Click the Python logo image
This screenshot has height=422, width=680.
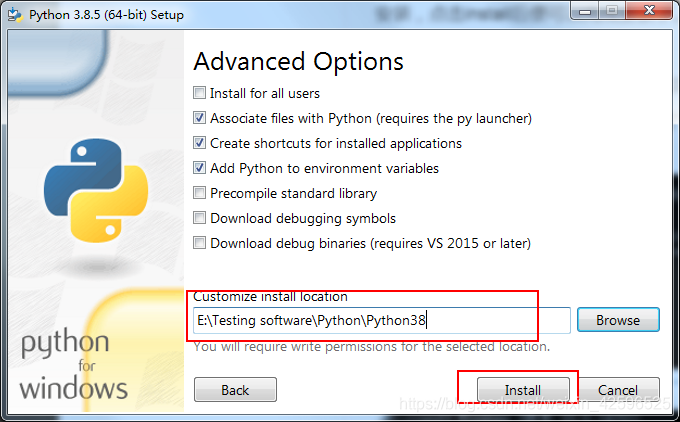click(x=96, y=190)
